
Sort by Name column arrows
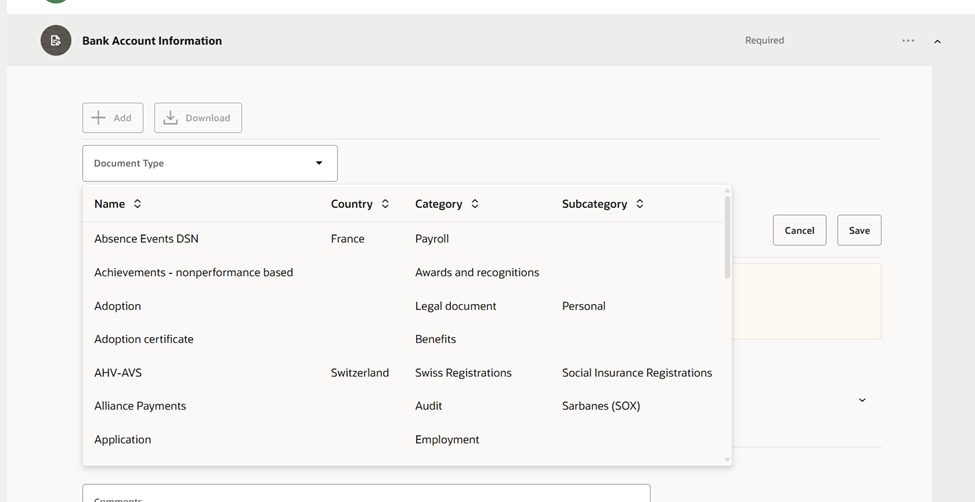[x=137, y=204]
